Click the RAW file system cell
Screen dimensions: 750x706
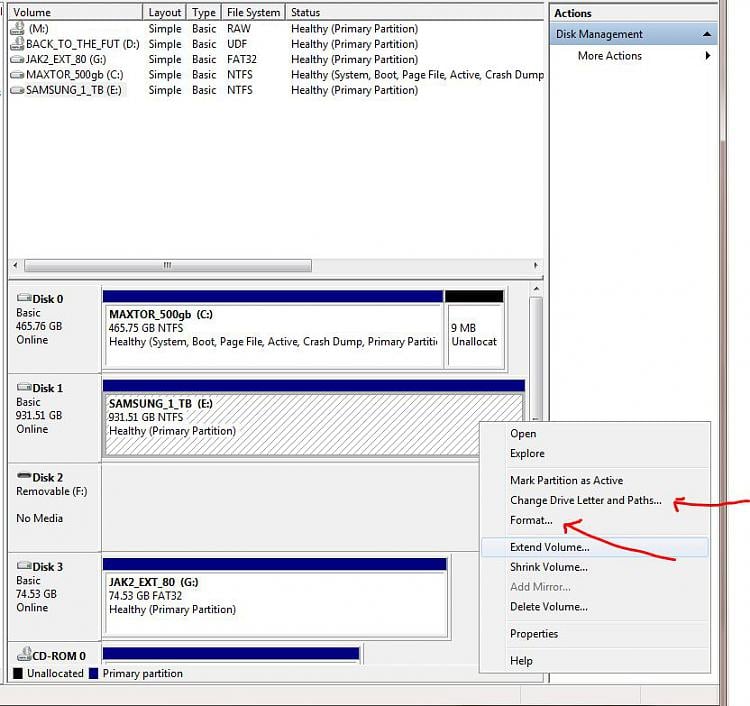[x=239, y=29]
